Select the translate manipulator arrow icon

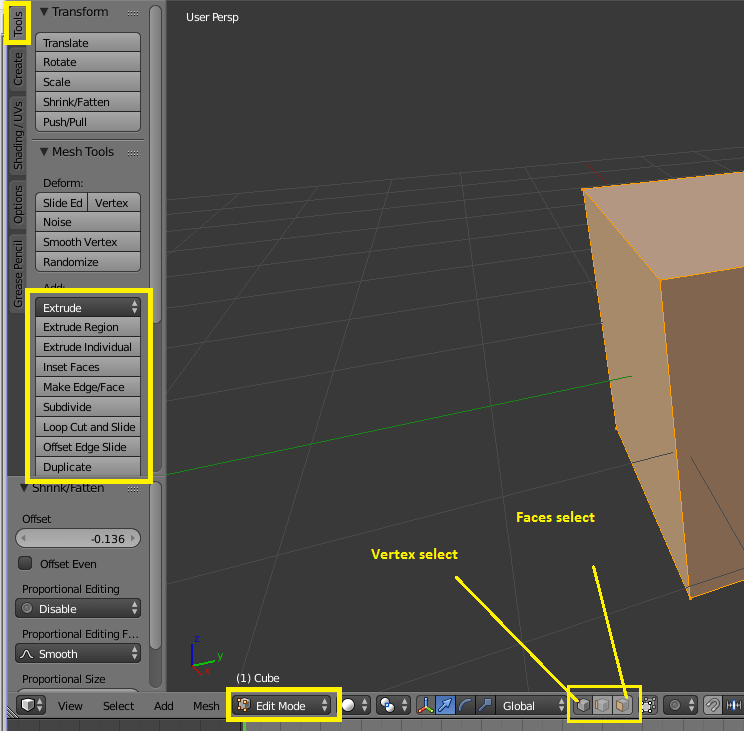point(445,705)
